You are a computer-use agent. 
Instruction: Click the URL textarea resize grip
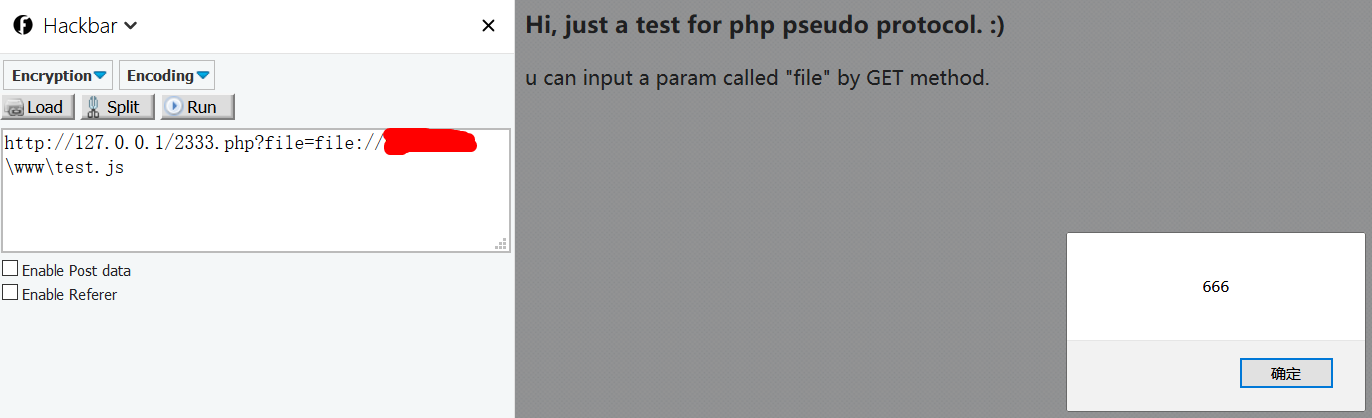coord(501,243)
